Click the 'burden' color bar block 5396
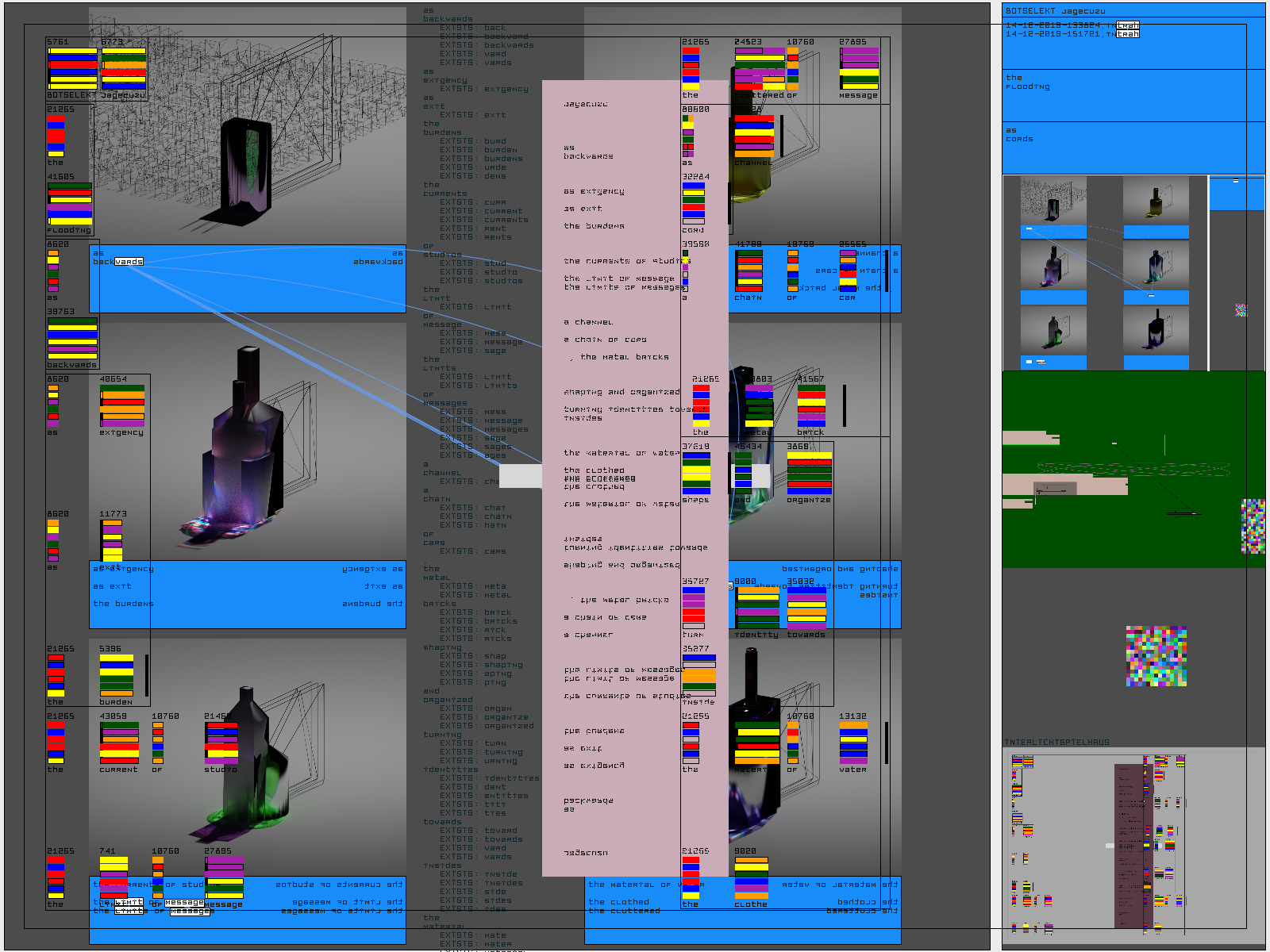The width and height of the screenshot is (1270, 952). click(117, 676)
